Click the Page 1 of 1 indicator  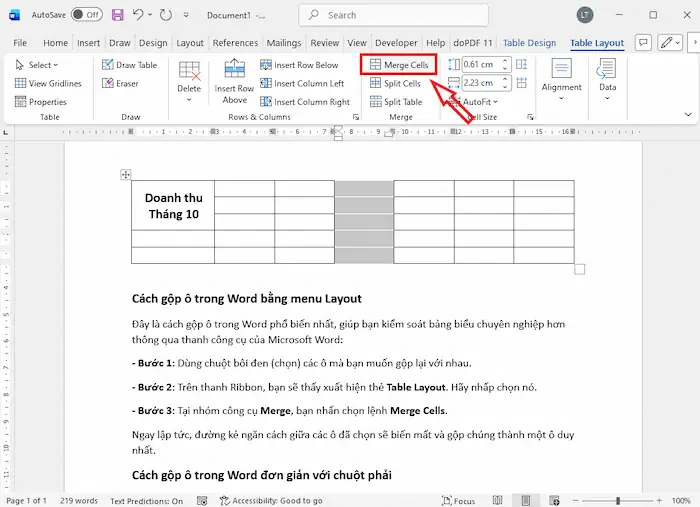pos(26,501)
